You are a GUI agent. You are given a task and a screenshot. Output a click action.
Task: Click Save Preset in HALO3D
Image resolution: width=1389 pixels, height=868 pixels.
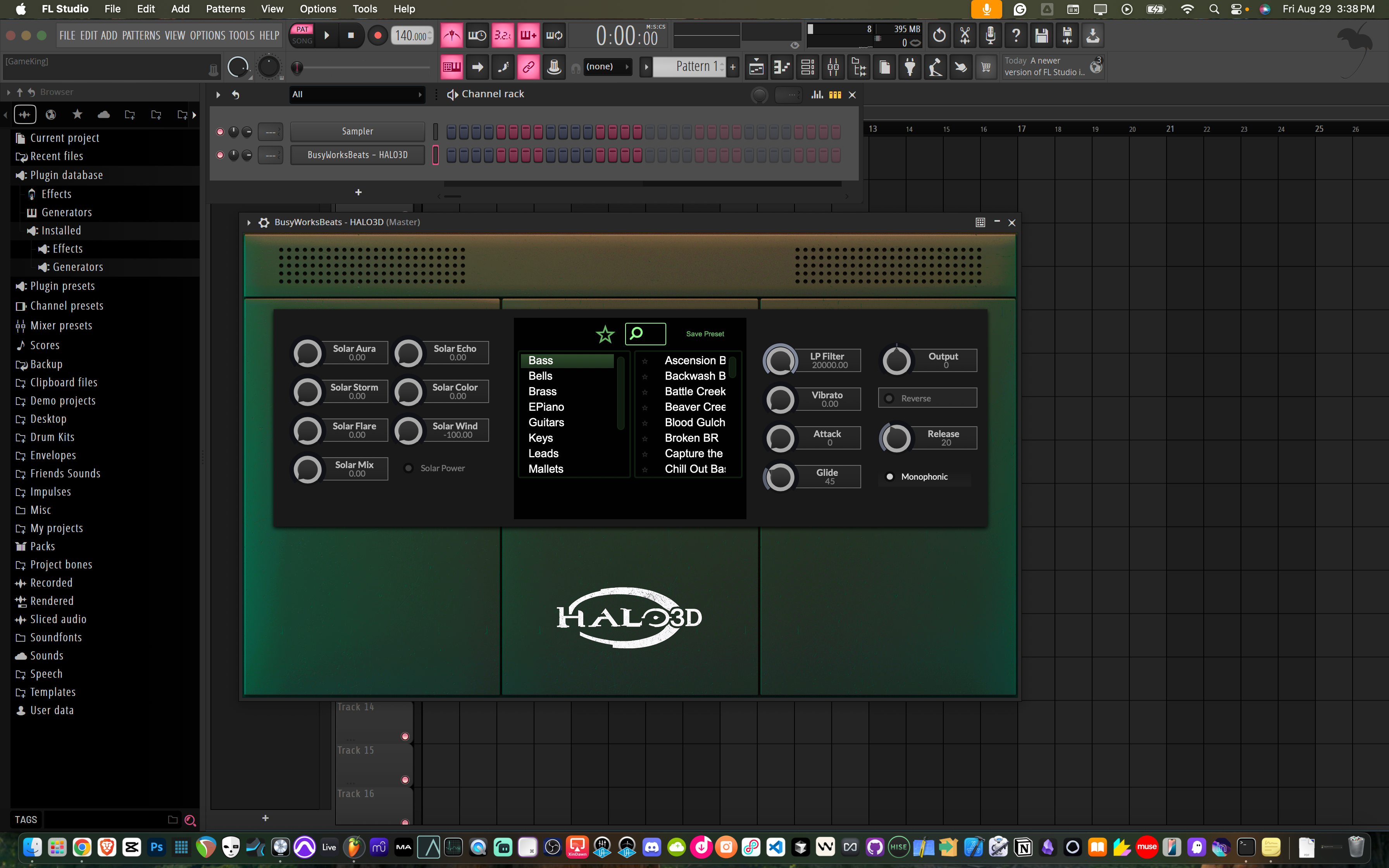coord(705,334)
